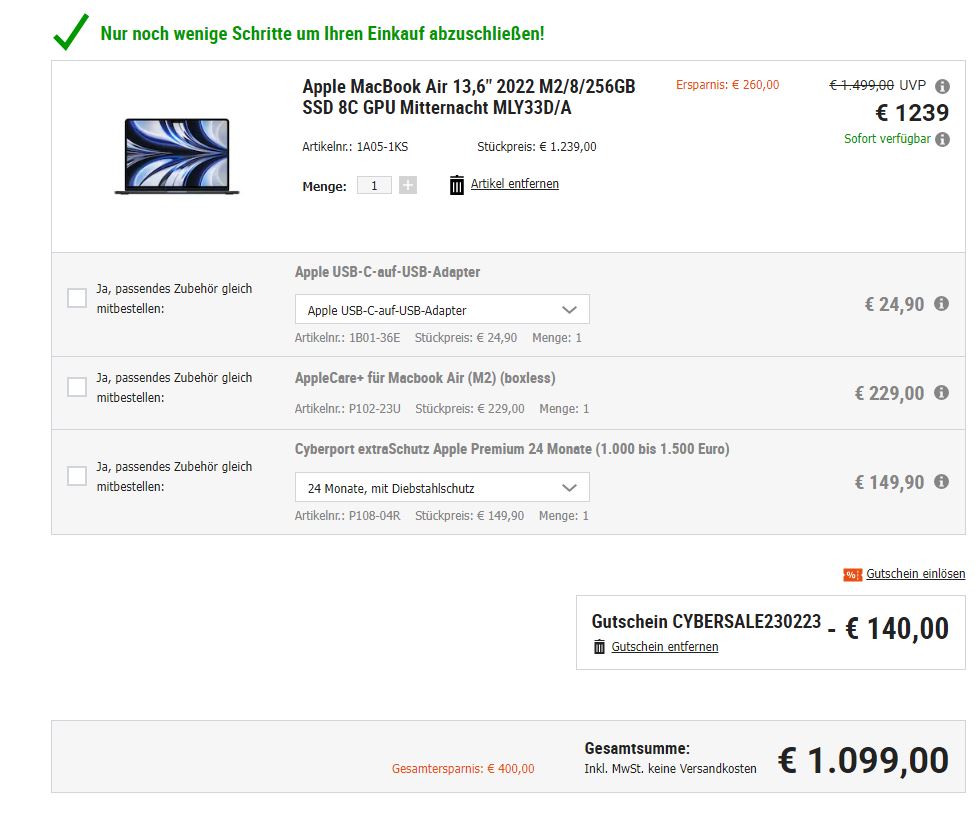Viewport: 976px width, 813px height.
Task: Increase quantity with the plus button
Action: tap(408, 185)
